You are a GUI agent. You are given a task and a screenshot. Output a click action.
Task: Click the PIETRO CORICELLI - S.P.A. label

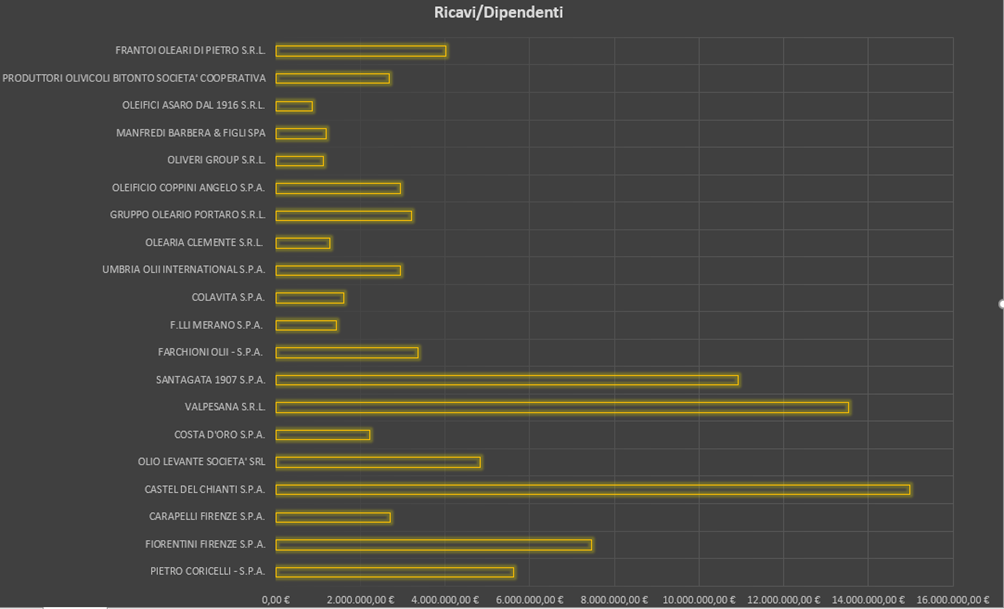(x=207, y=571)
